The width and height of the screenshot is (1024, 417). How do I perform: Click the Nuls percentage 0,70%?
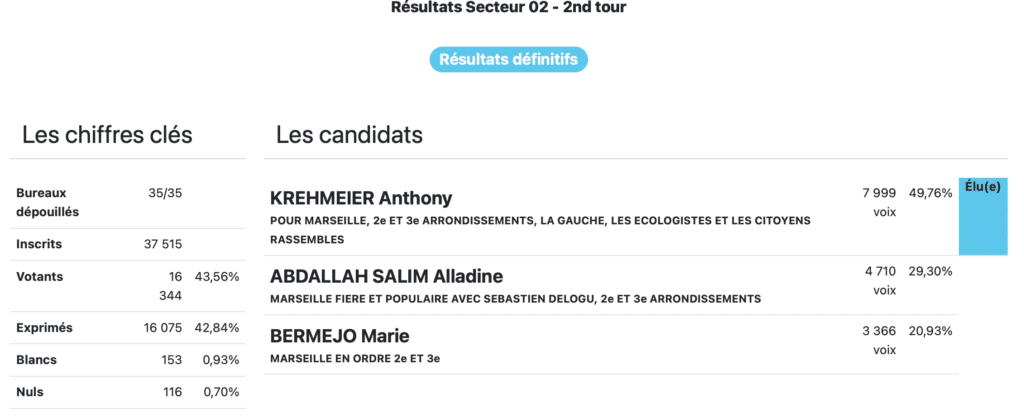click(221, 392)
